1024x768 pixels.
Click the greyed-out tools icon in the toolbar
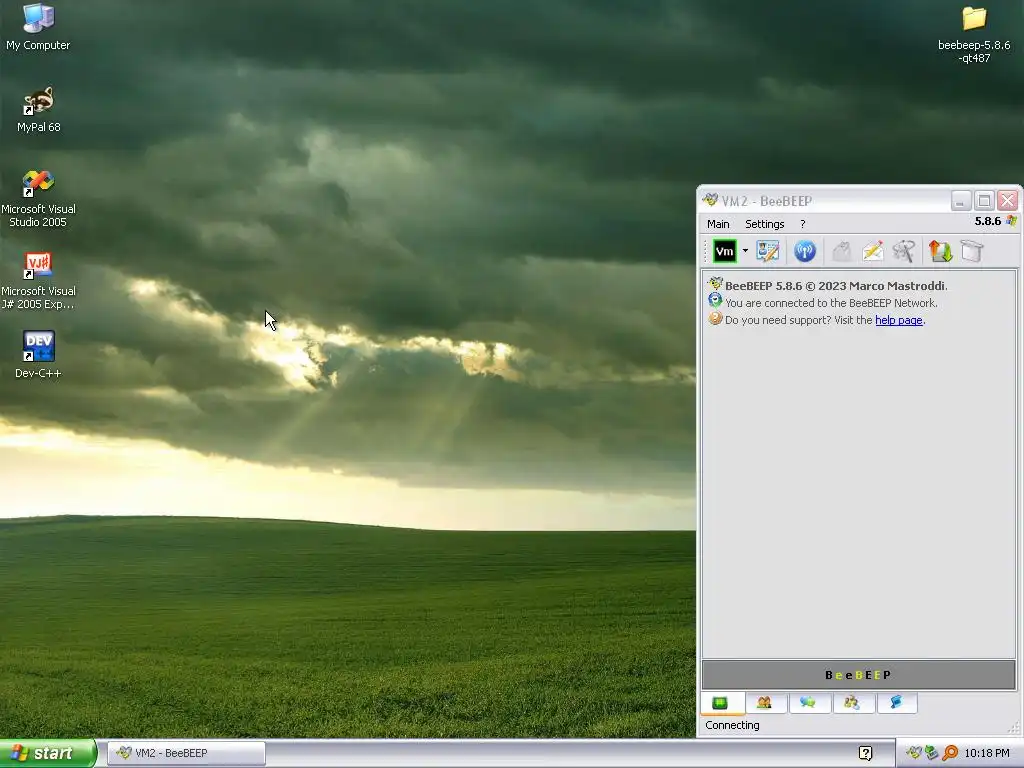click(x=904, y=251)
